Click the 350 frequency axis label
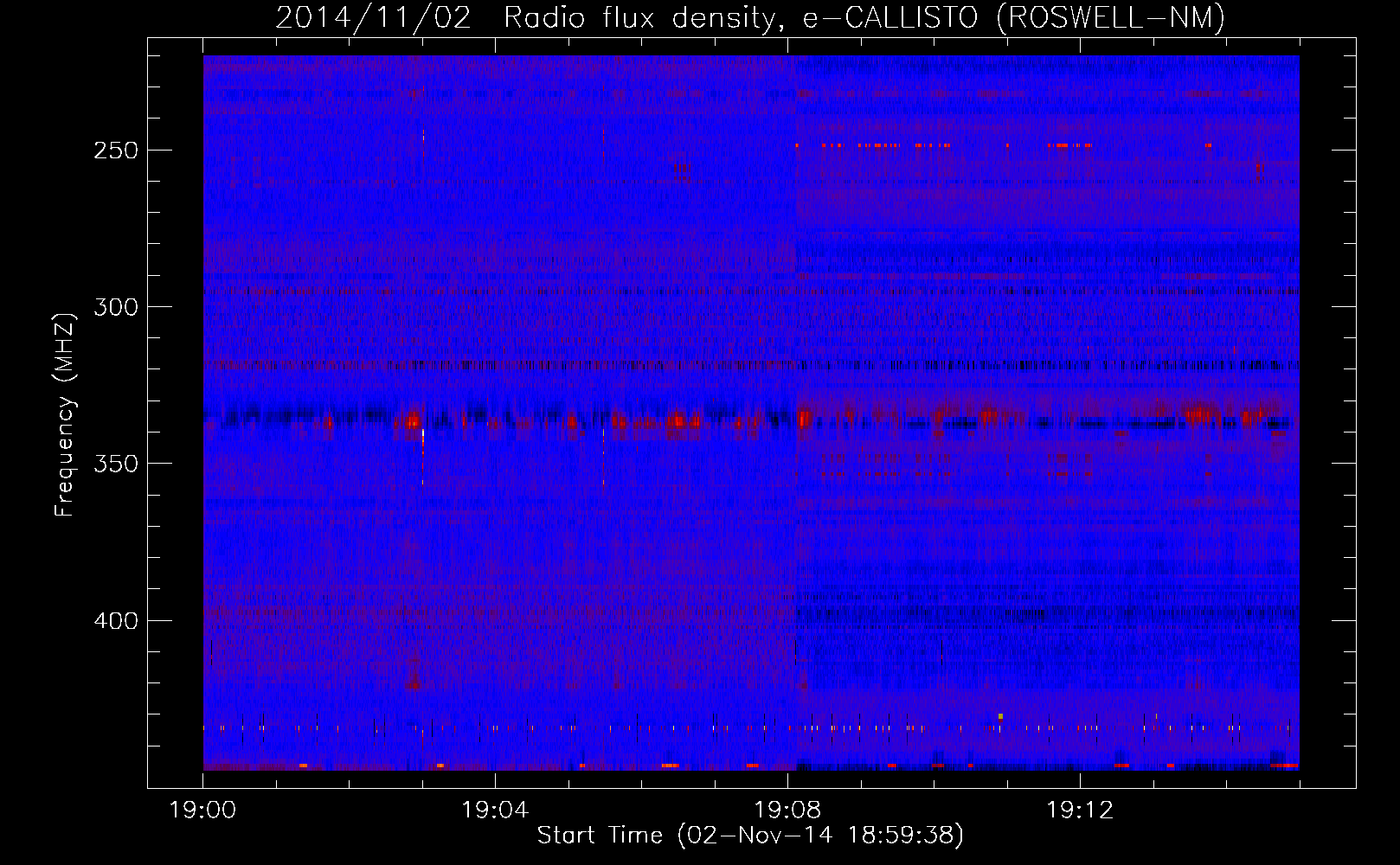Image resolution: width=1400 pixels, height=865 pixels. 116,464
